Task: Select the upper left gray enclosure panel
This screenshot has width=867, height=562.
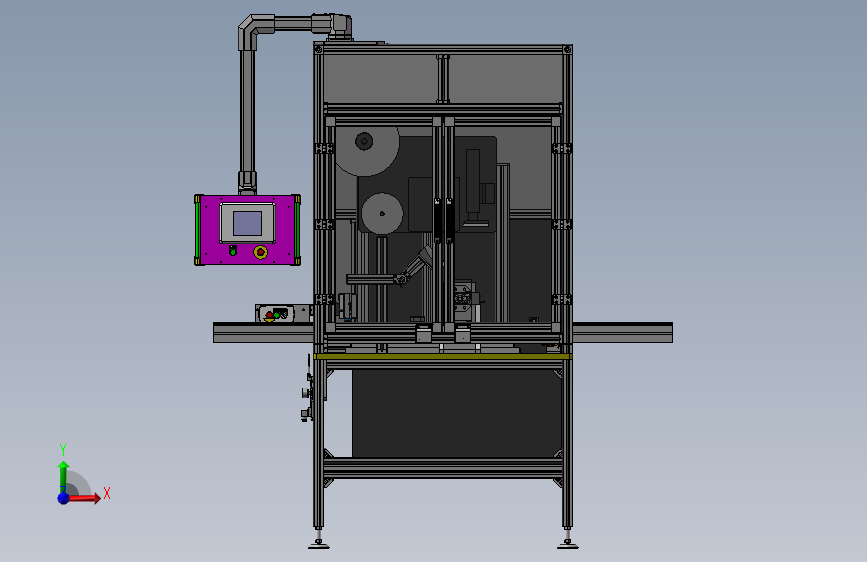Action: [x=380, y=78]
